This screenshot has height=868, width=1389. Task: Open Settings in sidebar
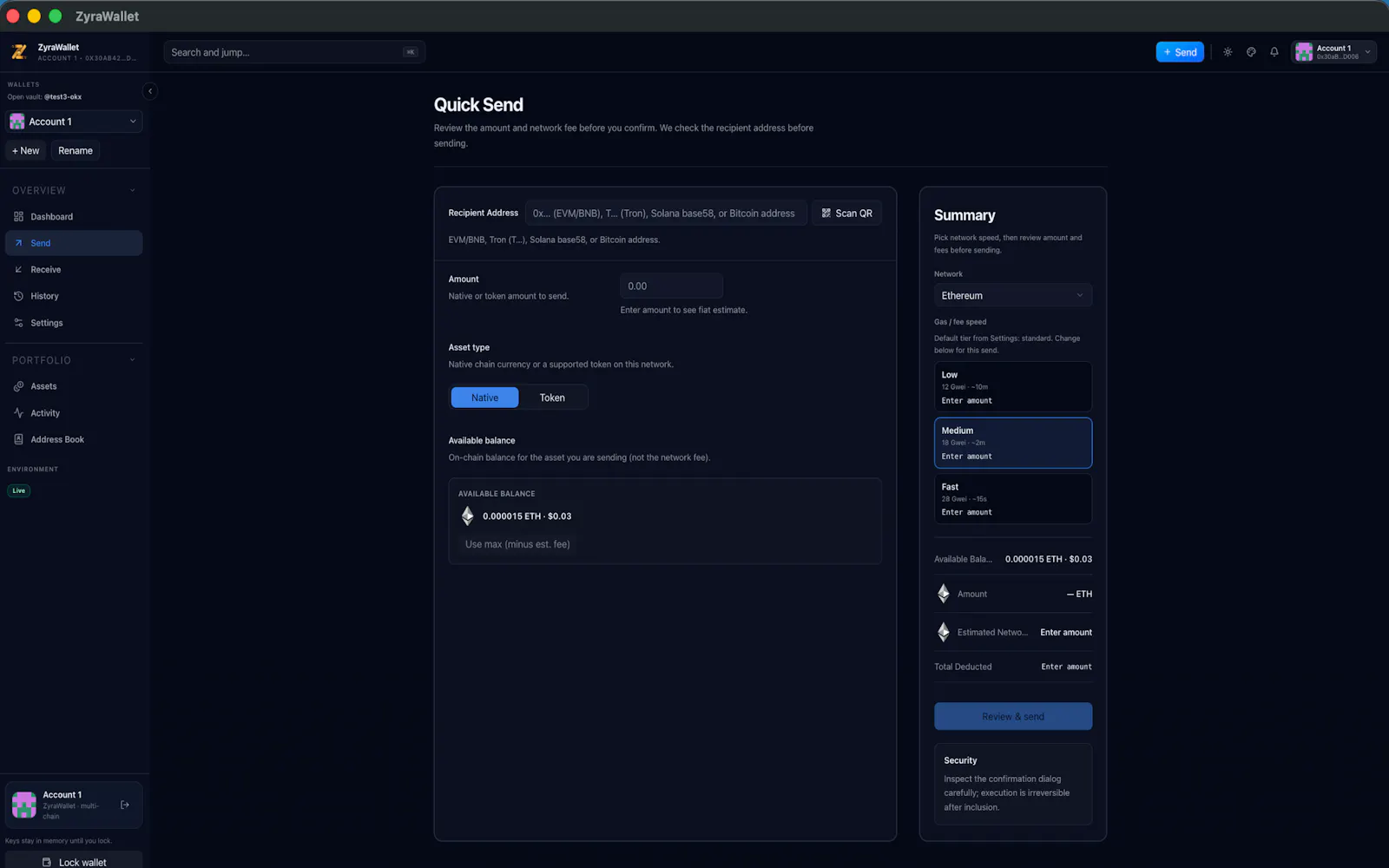pos(74,323)
